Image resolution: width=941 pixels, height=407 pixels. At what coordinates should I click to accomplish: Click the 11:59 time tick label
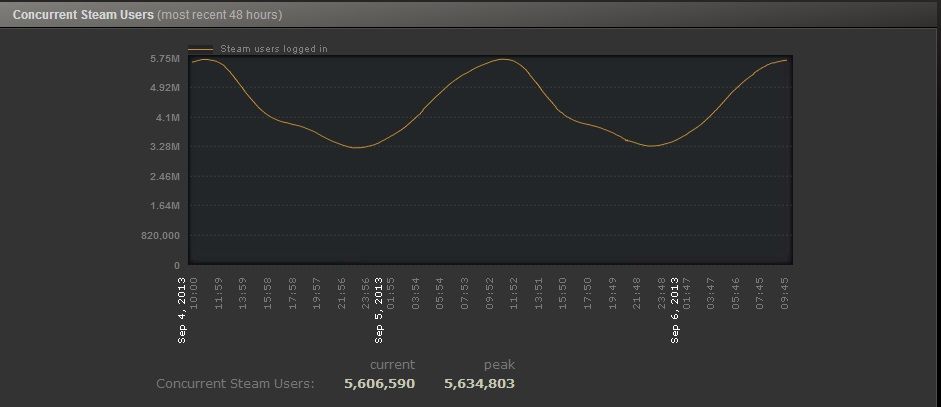[x=218, y=293]
